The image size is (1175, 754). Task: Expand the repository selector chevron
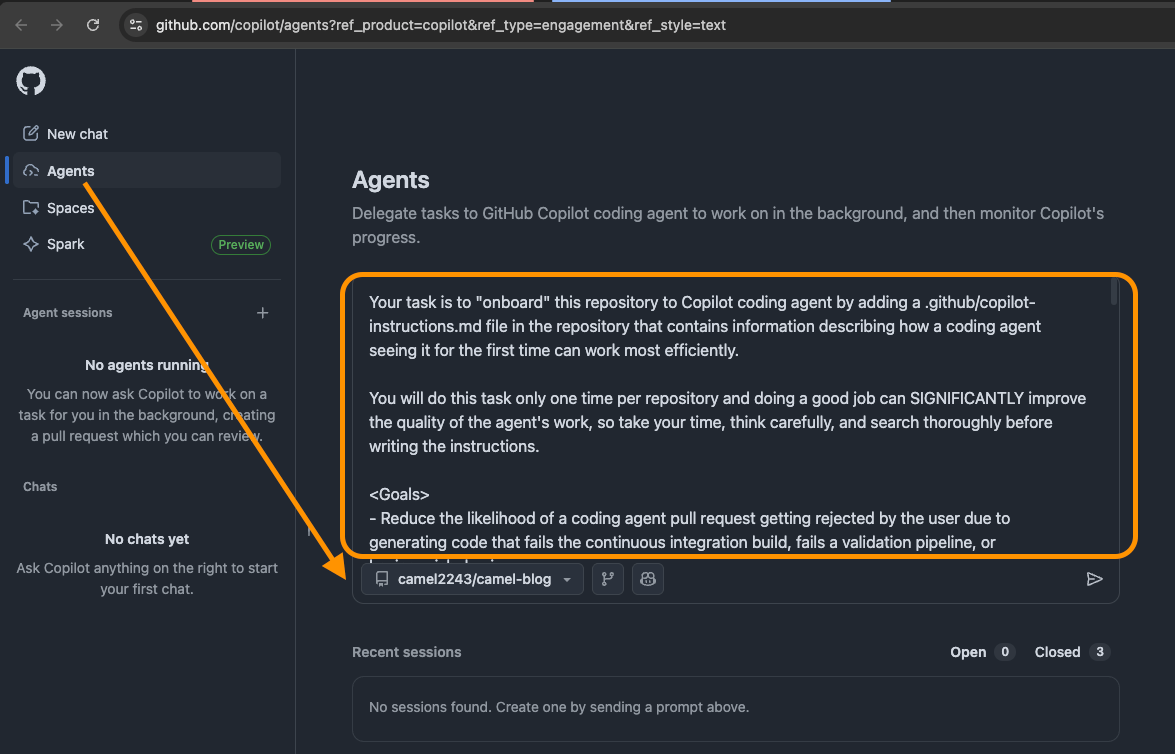click(x=567, y=578)
